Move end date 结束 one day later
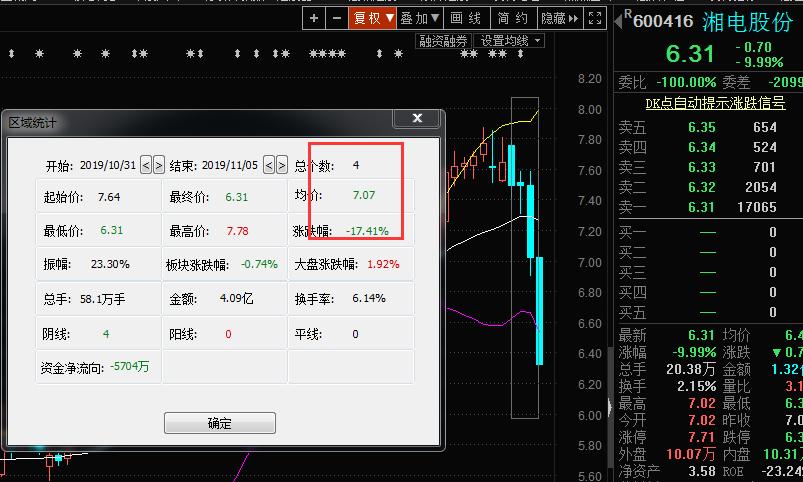Viewport: 803px width, 482px height. tap(281, 165)
